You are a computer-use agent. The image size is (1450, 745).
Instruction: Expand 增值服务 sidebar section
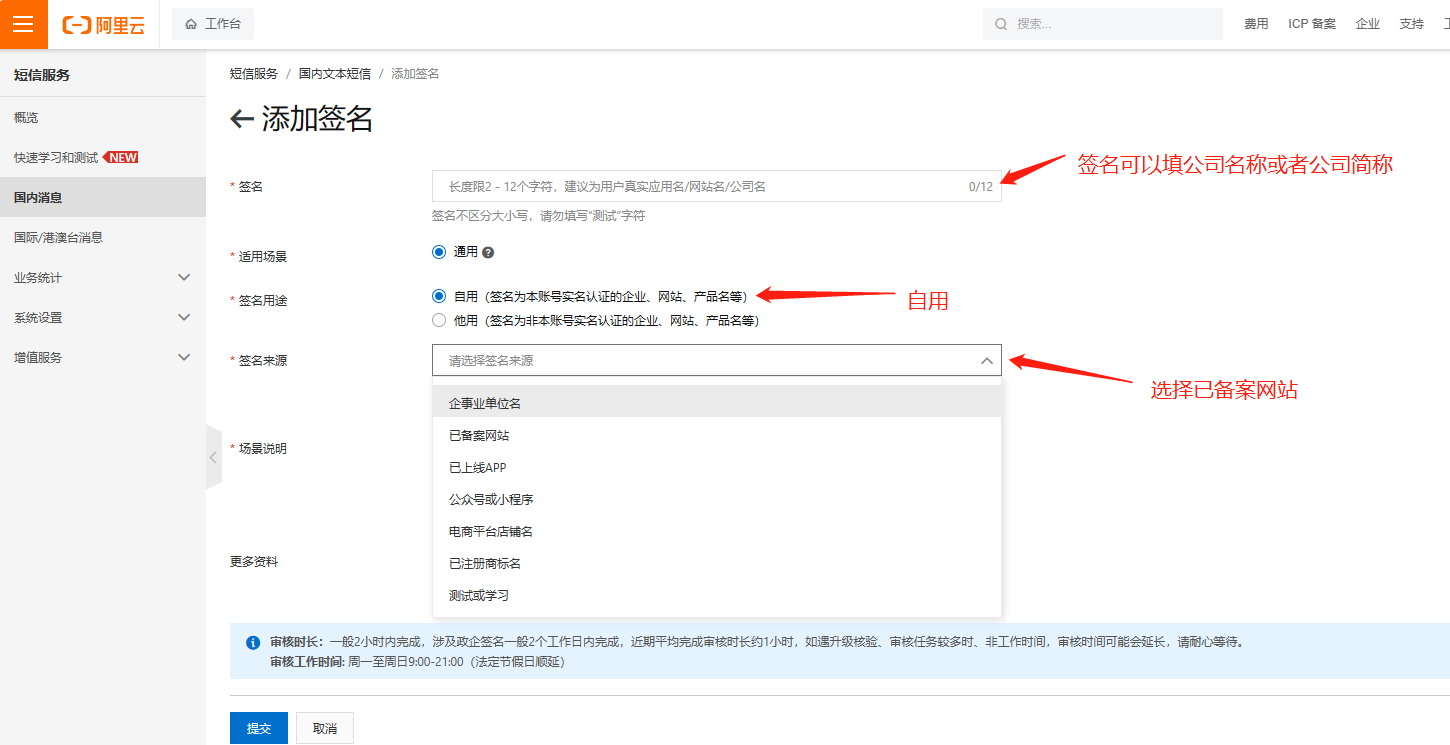[x=103, y=358]
